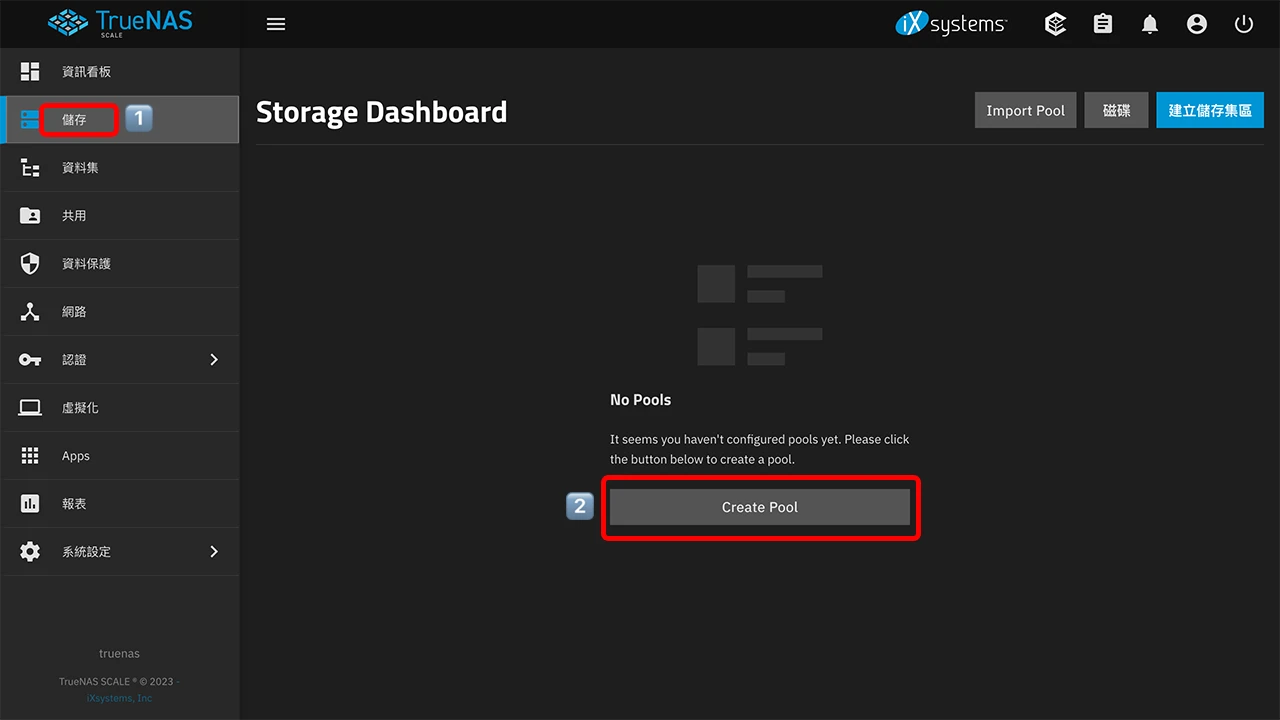1280x720 pixels.
Task: Click the TrueCommand status icon in header
Action: [1055, 24]
